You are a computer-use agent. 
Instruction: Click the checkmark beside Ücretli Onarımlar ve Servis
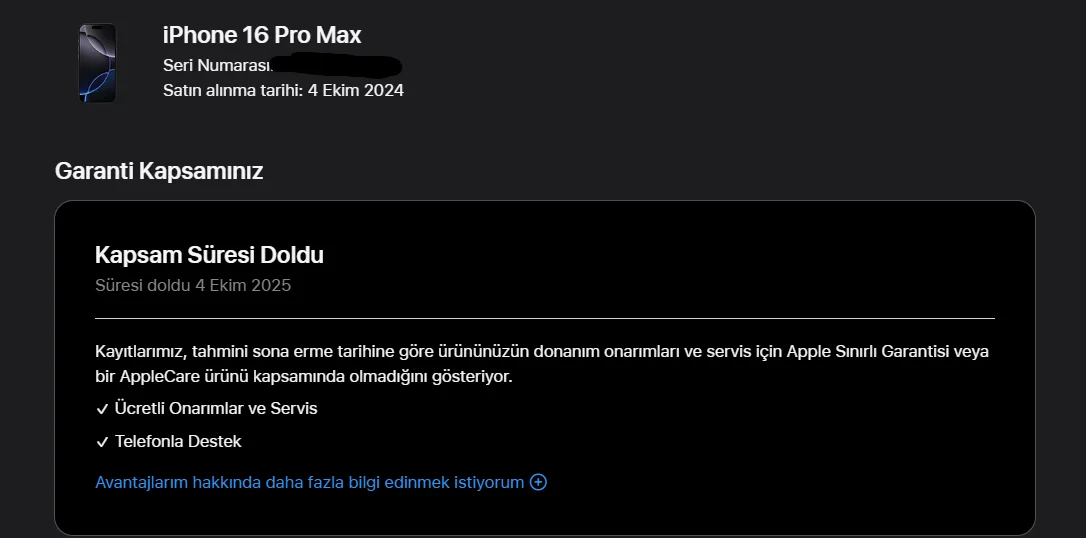102,409
